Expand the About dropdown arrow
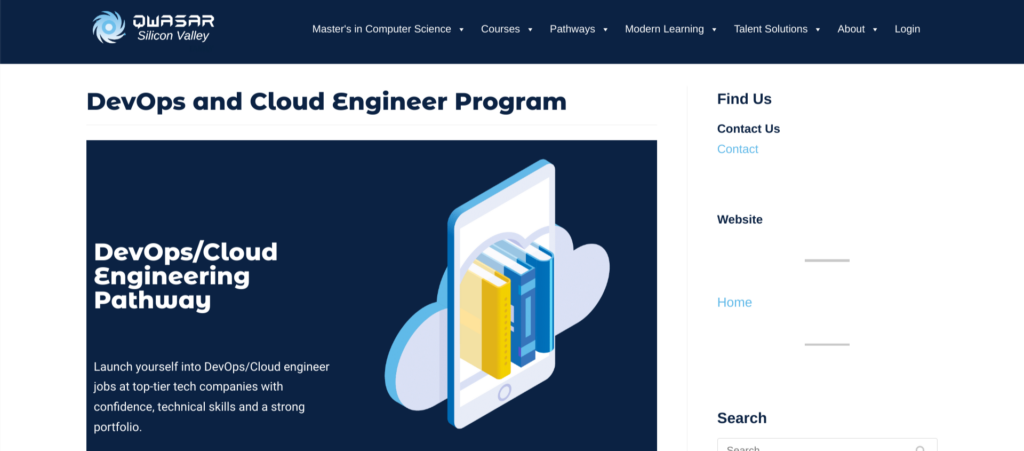The width and height of the screenshot is (1024, 451). [x=876, y=30]
